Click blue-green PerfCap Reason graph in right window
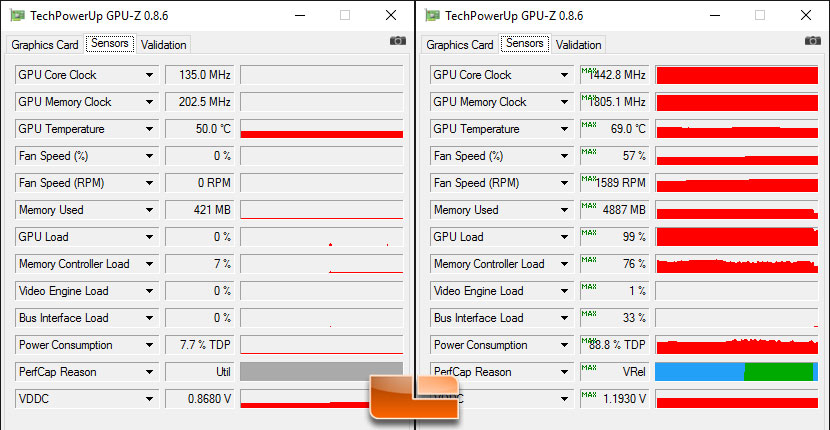This screenshot has width=830, height=430. coord(737,372)
